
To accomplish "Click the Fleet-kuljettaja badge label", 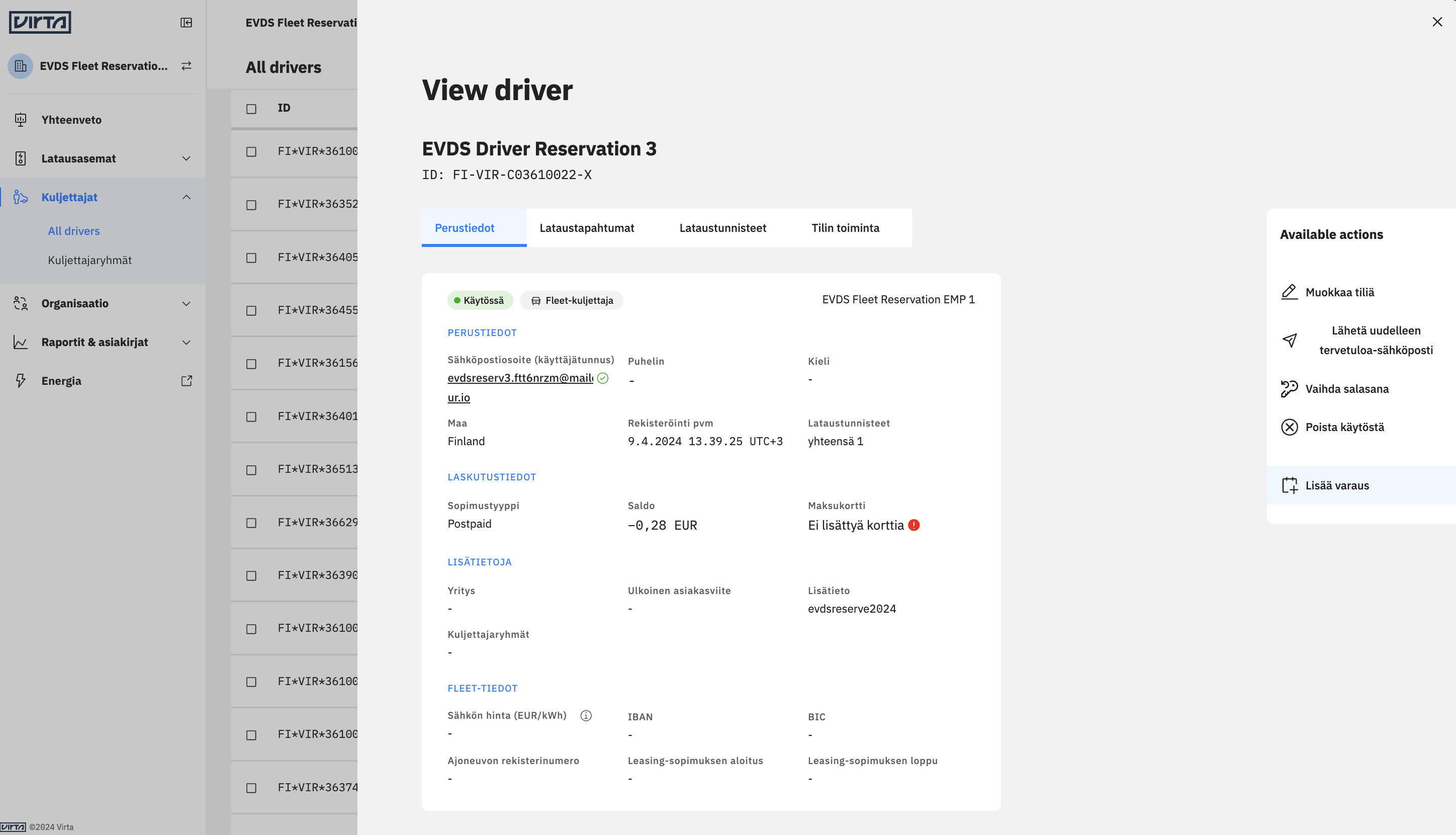I will tap(579, 300).
